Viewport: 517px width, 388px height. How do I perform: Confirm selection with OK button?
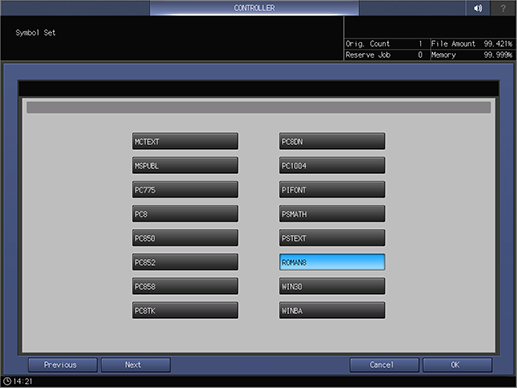point(457,365)
